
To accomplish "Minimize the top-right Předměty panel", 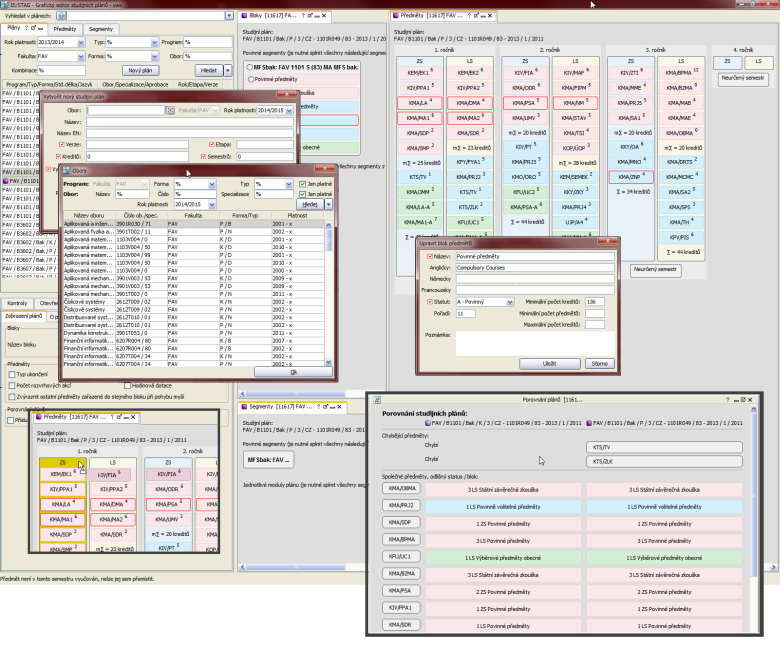I will click(483, 16).
